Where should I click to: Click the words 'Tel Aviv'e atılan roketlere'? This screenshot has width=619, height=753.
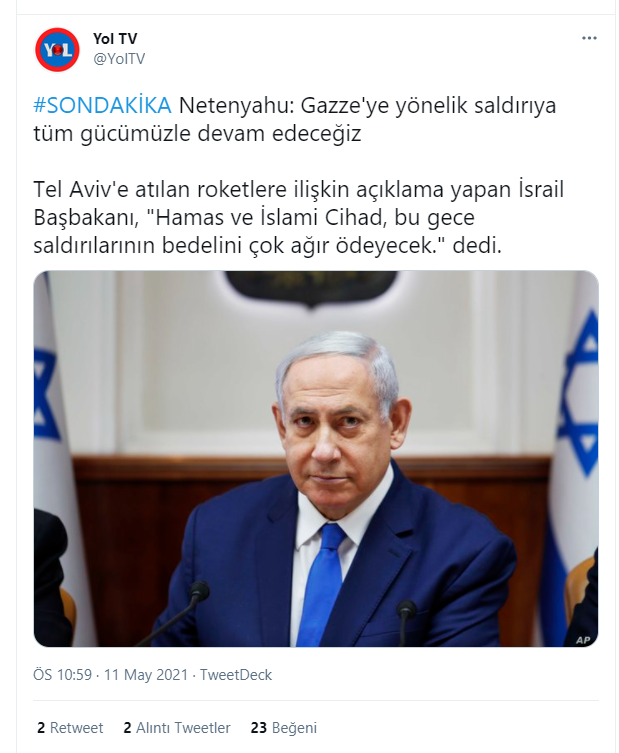pos(161,189)
